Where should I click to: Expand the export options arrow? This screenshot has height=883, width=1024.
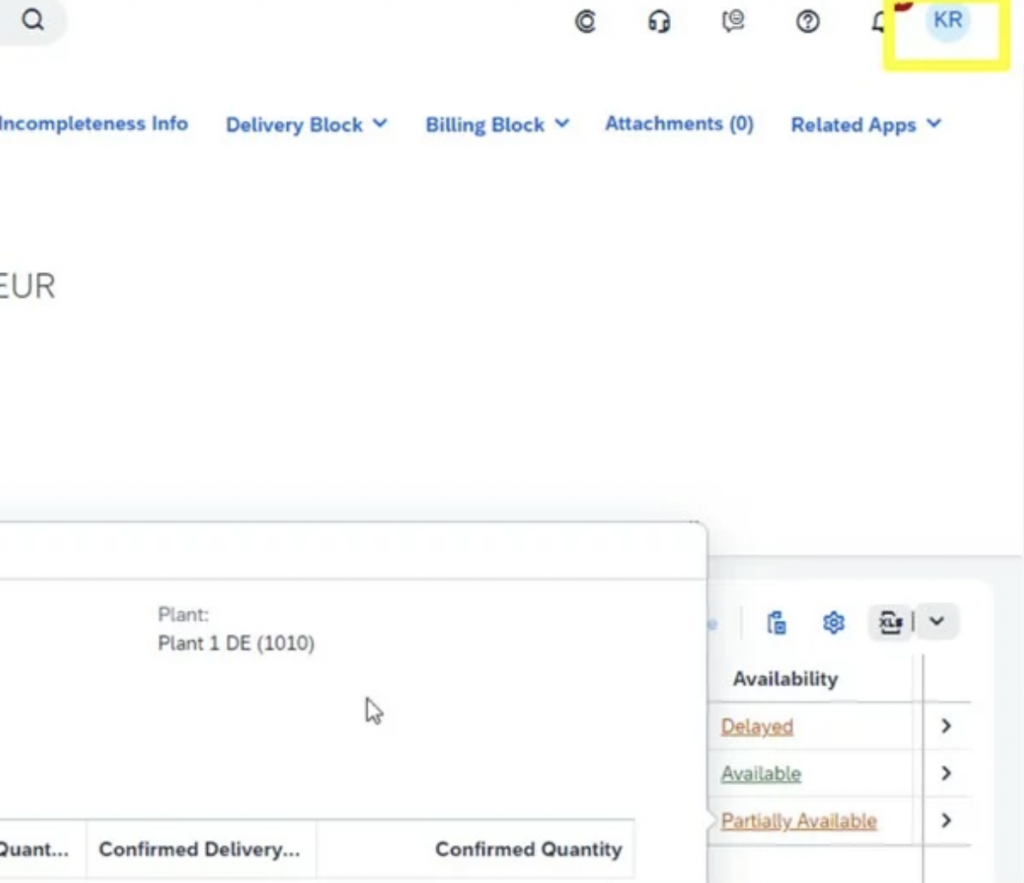(936, 622)
